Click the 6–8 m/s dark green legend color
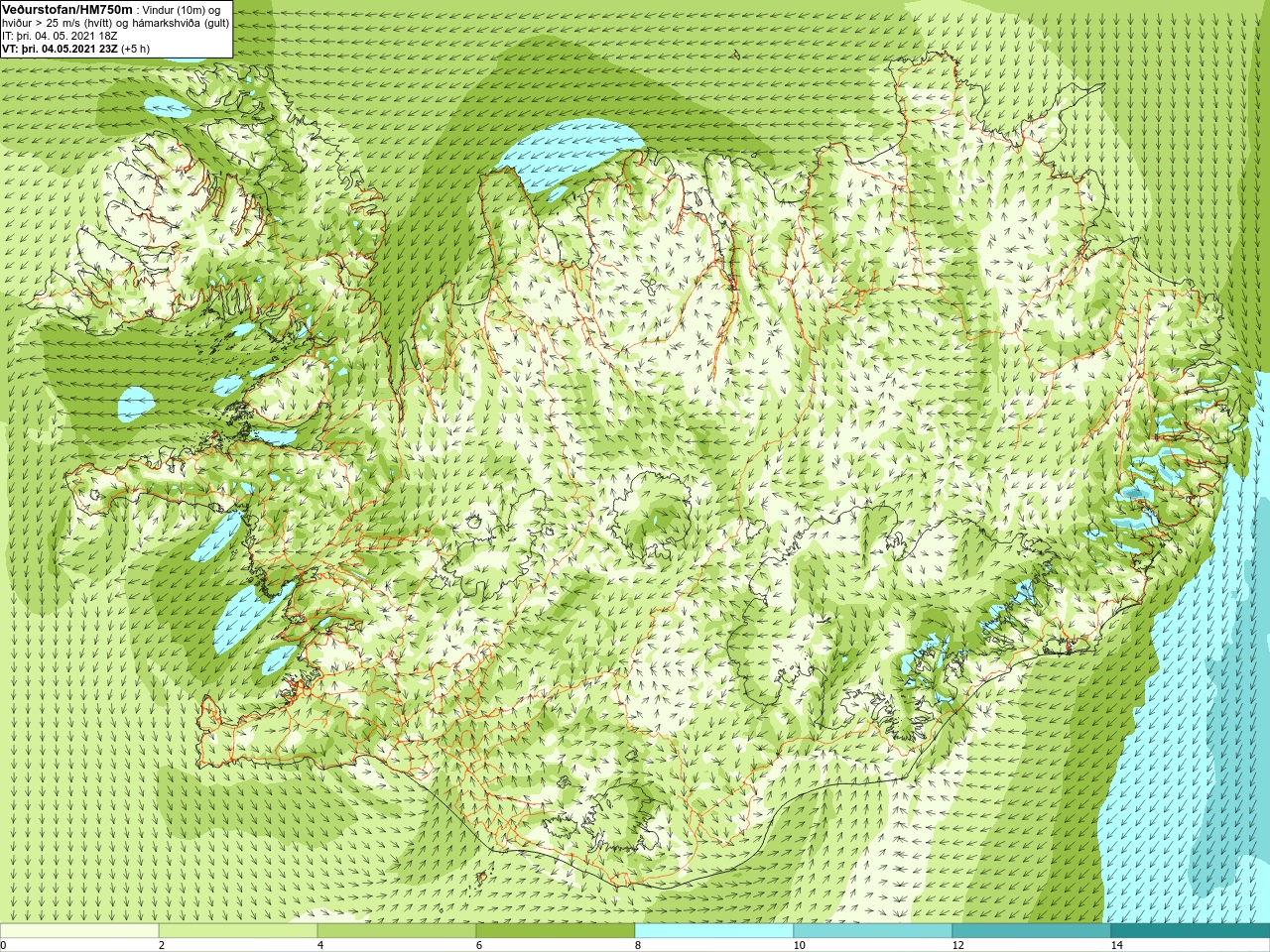The height and width of the screenshot is (952, 1270). 556,931
